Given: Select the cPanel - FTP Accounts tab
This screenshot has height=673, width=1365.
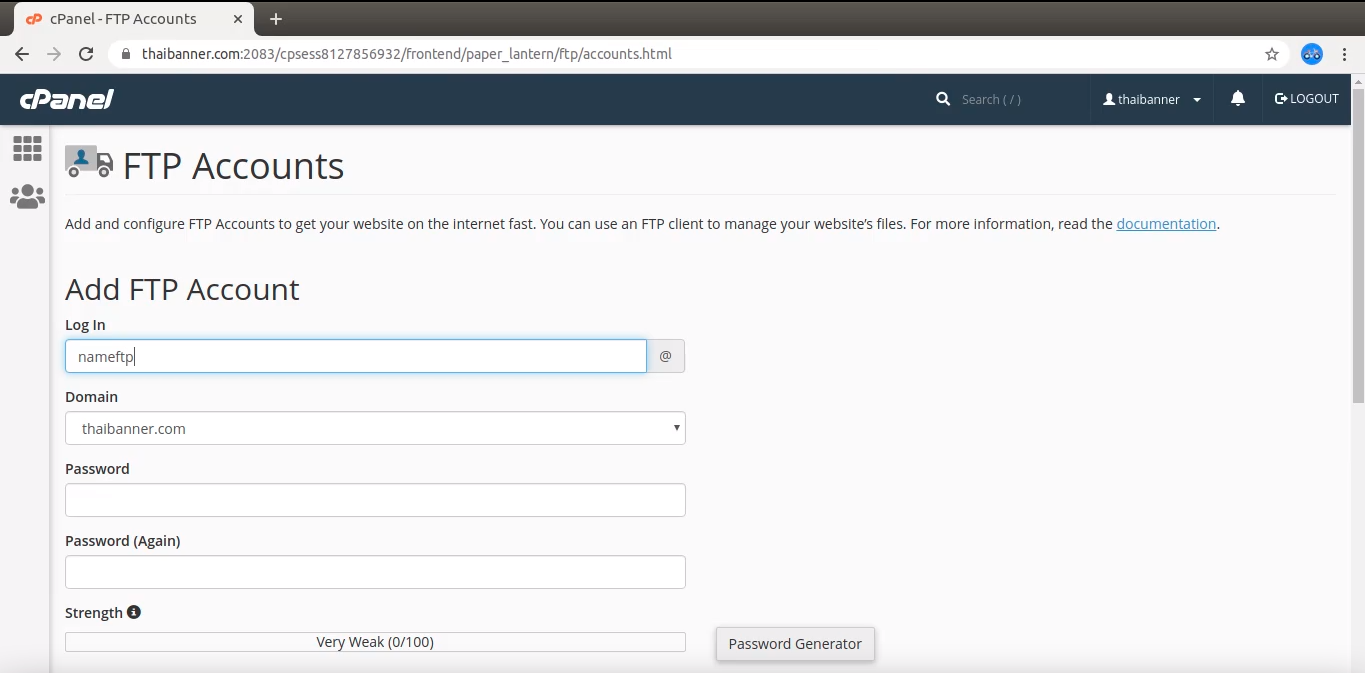Looking at the screenshot, I should [x=124, y=18].
